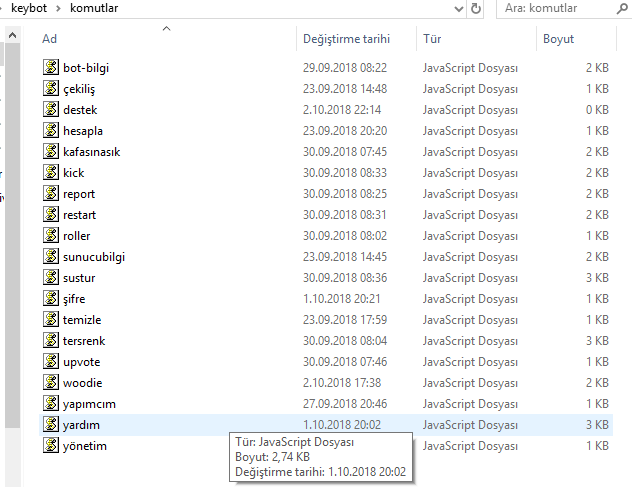The height and width of the screenshot is (487, 632).
Task: Click date 2.10.2018 17:38 of woodie
Action: (x=342, y=383)
